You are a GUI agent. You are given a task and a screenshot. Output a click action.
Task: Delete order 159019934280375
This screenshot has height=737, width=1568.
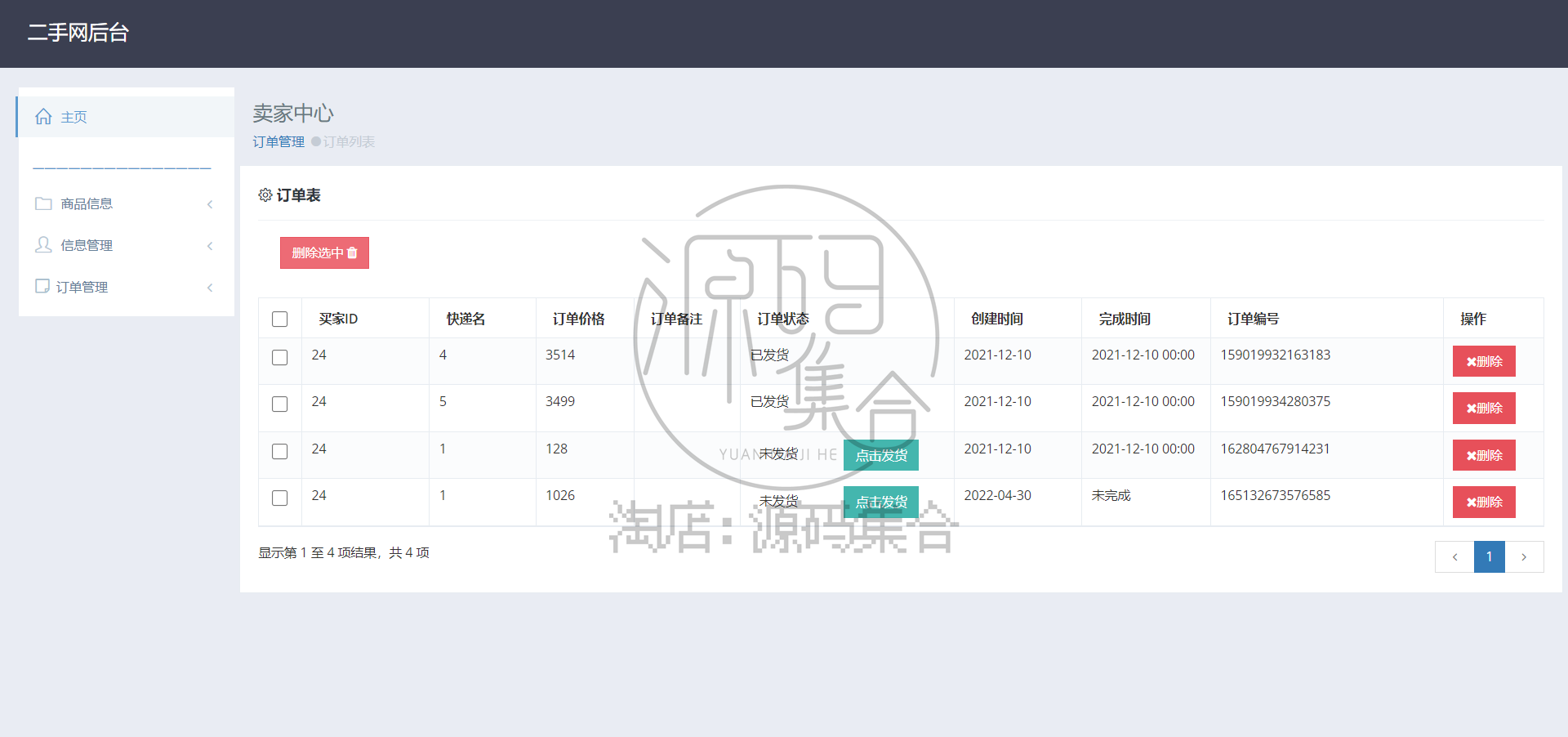[1484, 408]
